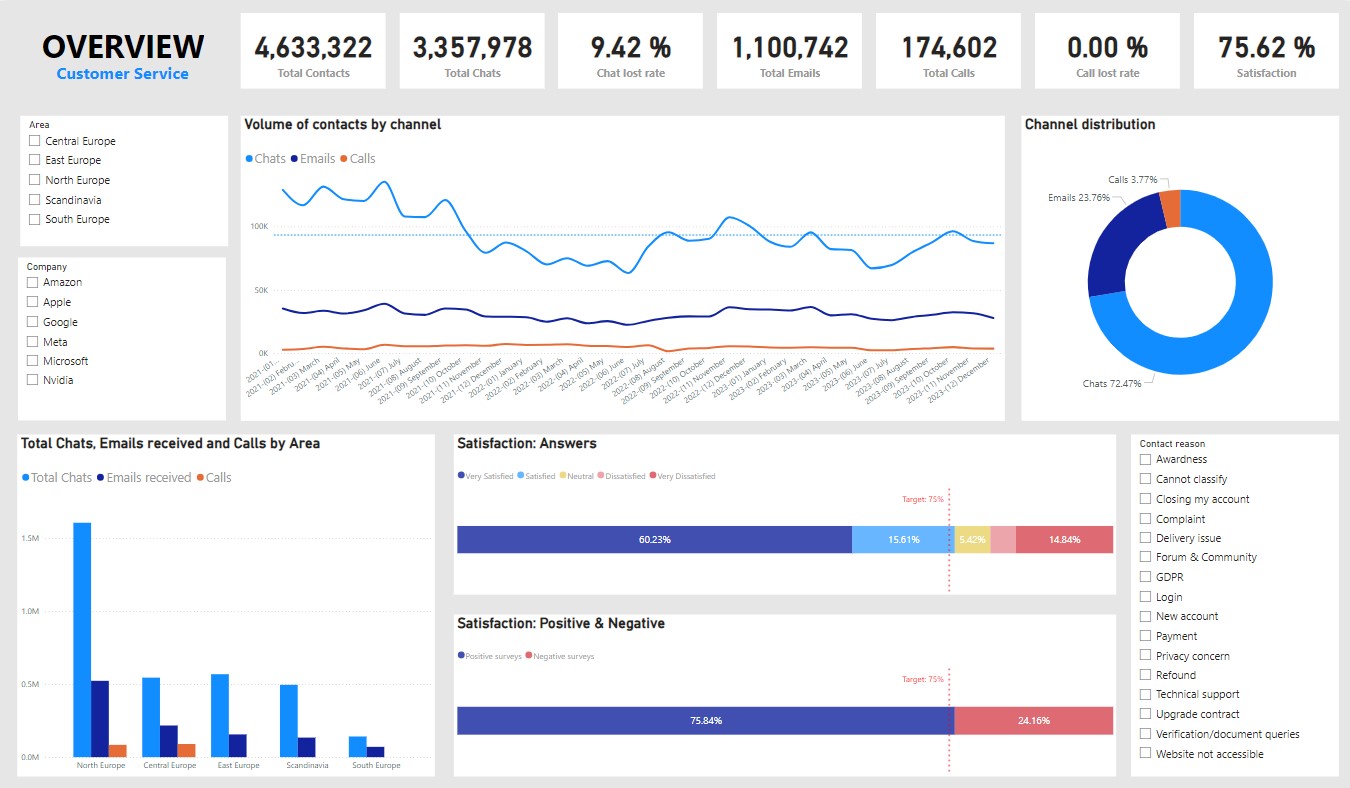Enable the Scandinavia area checkbox
This screenshot has height=788, width=1350.
35,200
